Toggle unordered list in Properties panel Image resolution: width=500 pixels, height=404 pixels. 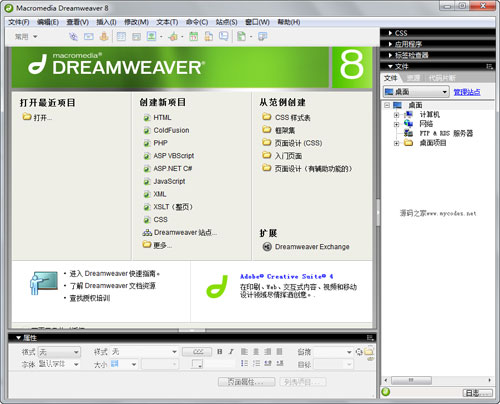point(244,363)
